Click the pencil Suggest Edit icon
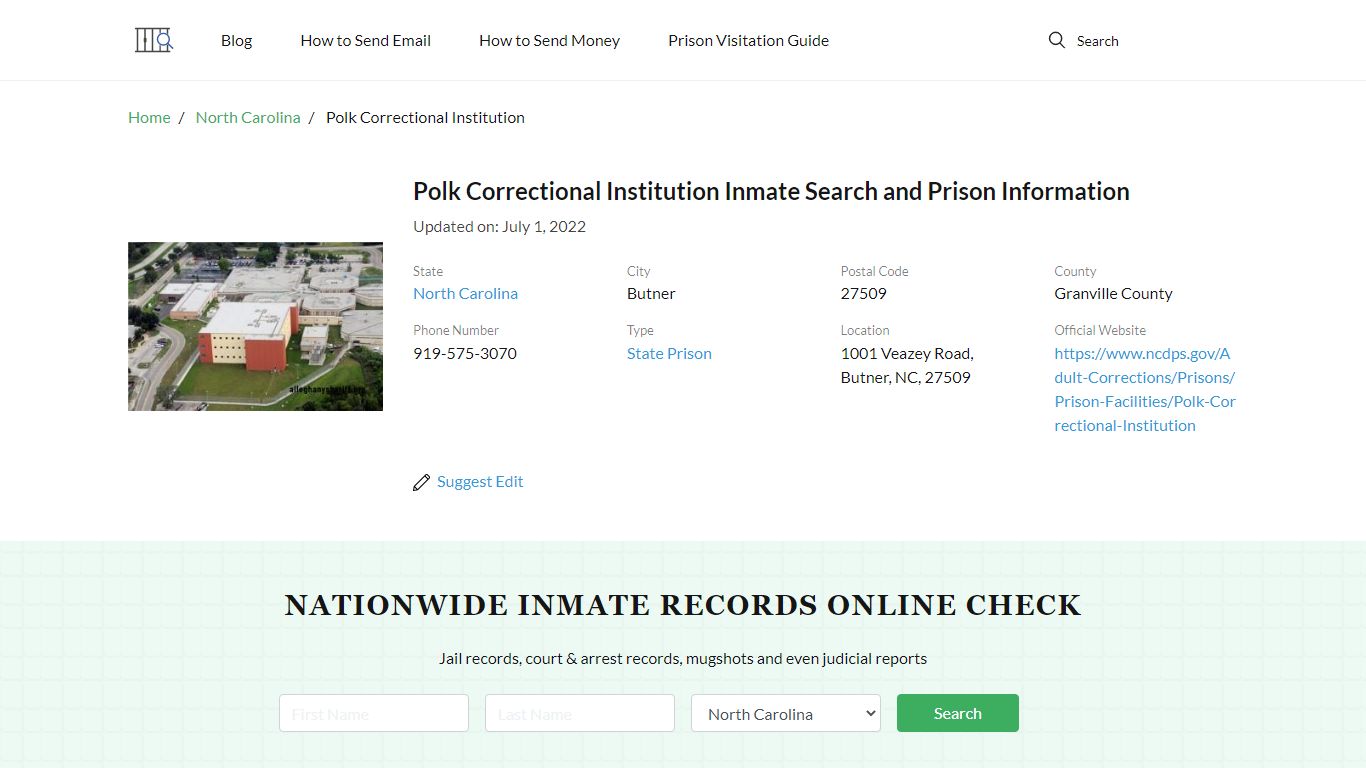The height and width of the screenshot is (768, 1366). coord(421,482)
